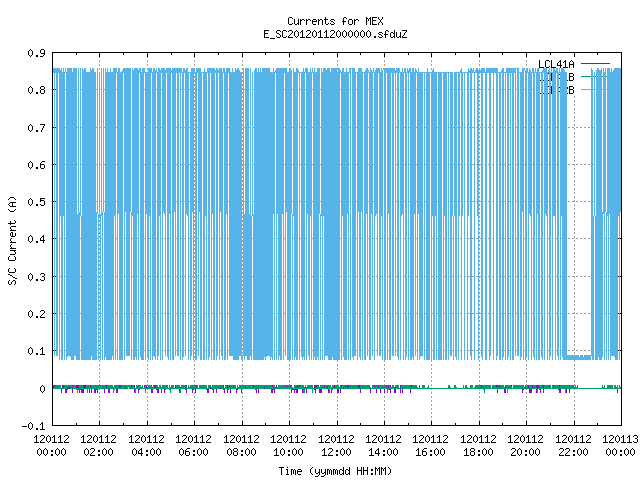The width and height of the screenshot is (640, 480).
Task: Select the 16:00 time tick label
Action: pos(430,452)
